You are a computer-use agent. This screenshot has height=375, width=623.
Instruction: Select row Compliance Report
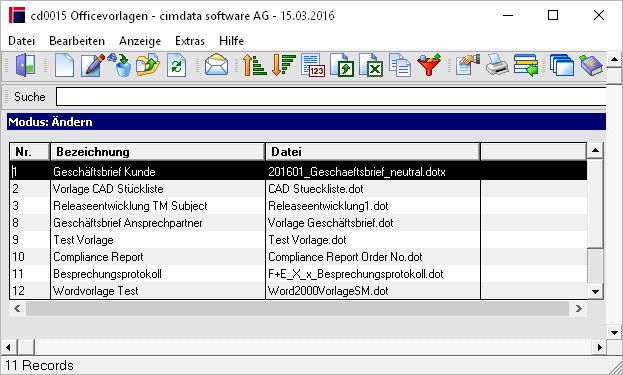(298, 257)
